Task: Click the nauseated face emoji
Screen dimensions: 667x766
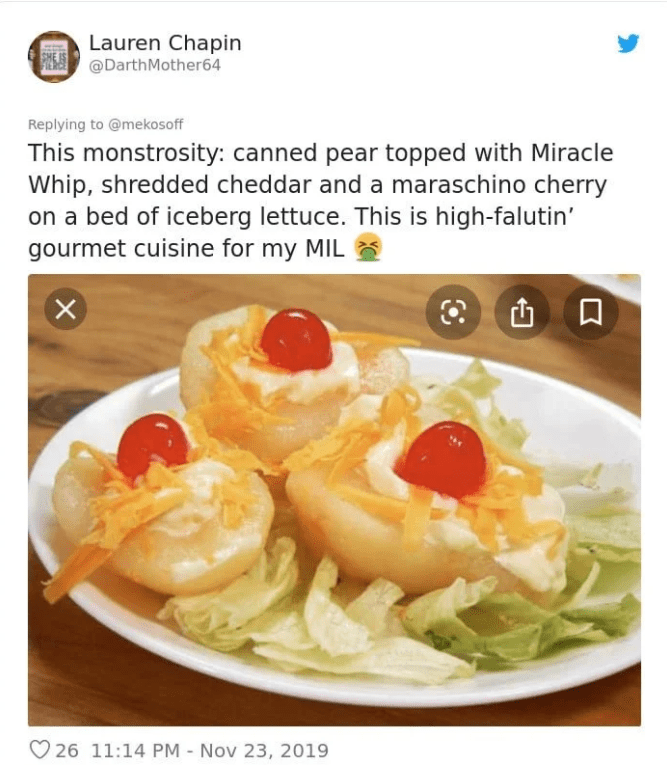Action: coord(368,247)
